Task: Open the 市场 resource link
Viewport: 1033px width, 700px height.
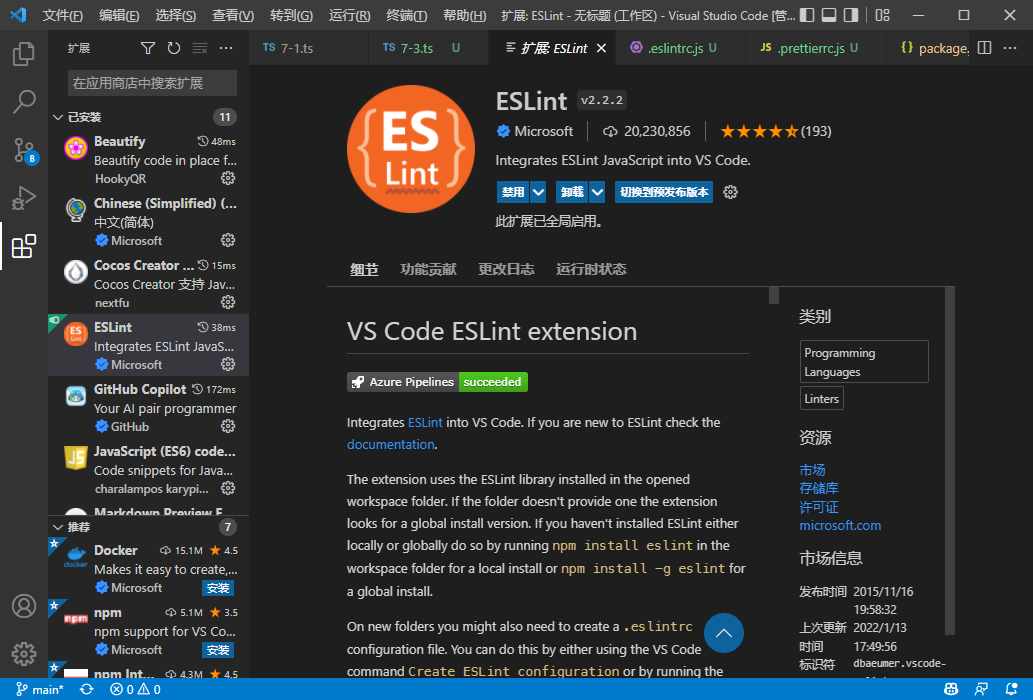Action: [x=812, y=470]
